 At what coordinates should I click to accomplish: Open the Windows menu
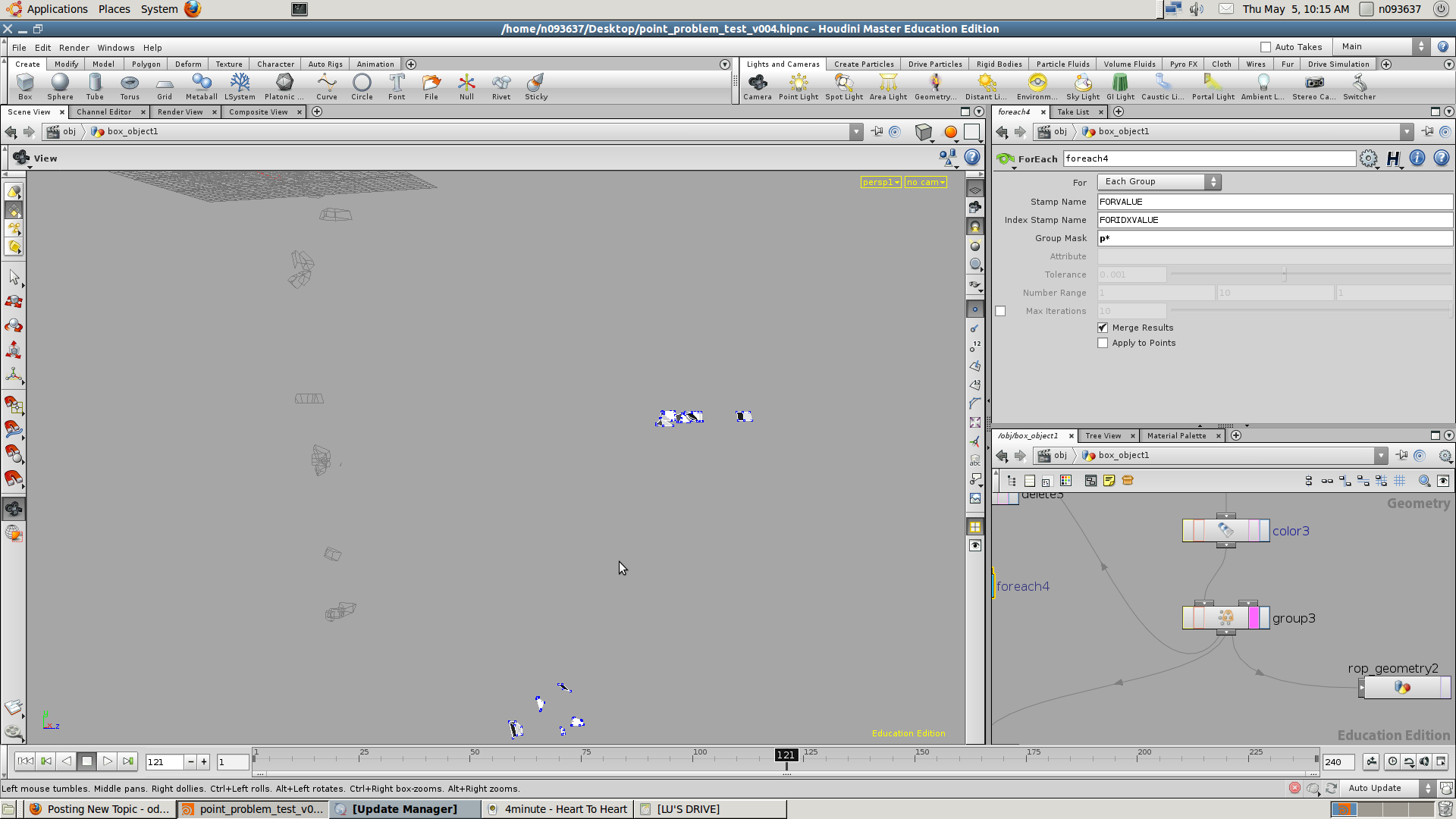[x=116, y=47]
